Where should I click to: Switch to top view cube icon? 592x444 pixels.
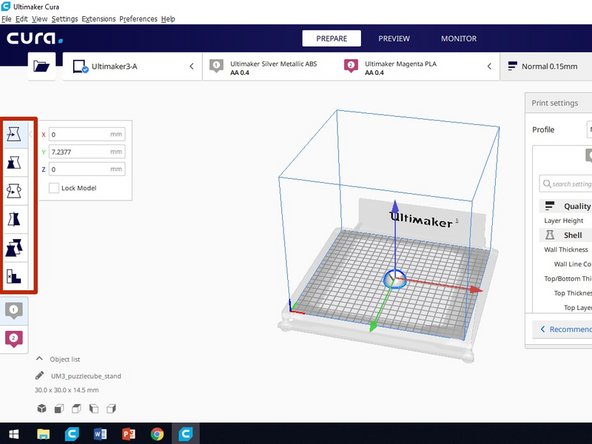coord(76,408)
